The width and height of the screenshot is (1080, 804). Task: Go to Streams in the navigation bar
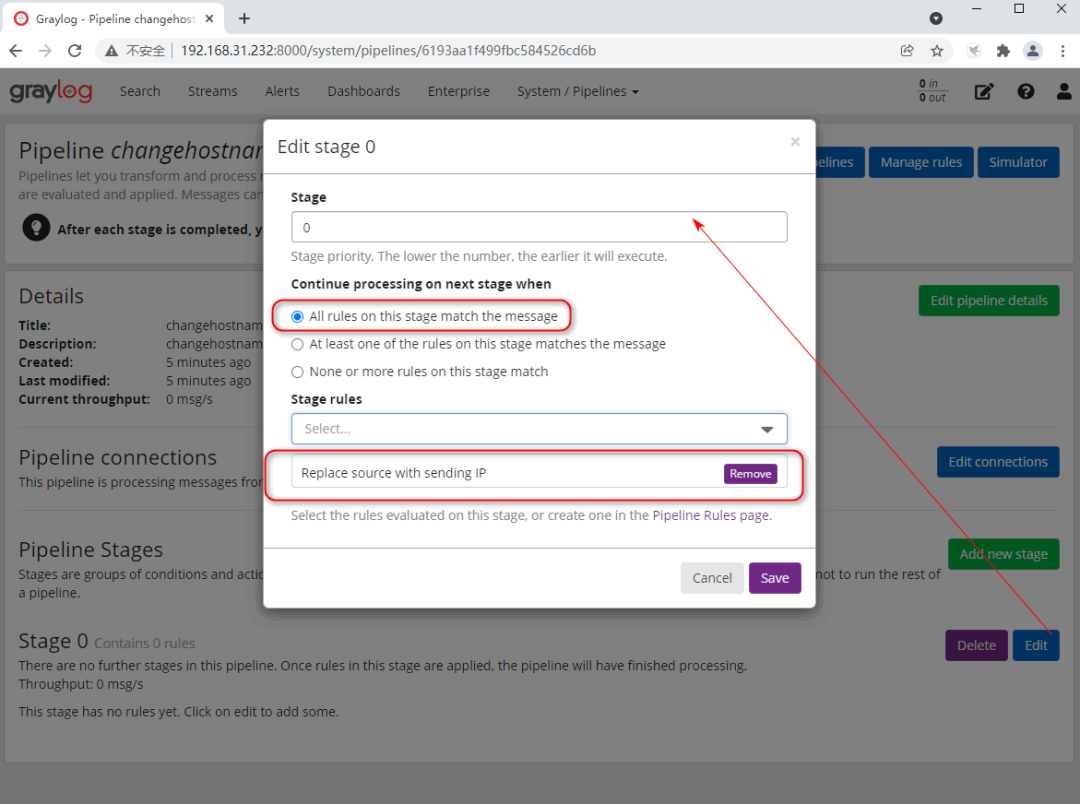[212, 91]
